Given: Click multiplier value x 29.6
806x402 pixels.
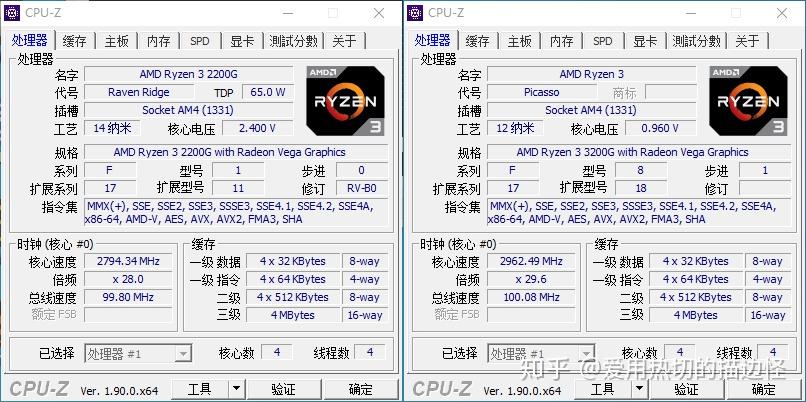Looking at the screenshot, I should (531, 279).
